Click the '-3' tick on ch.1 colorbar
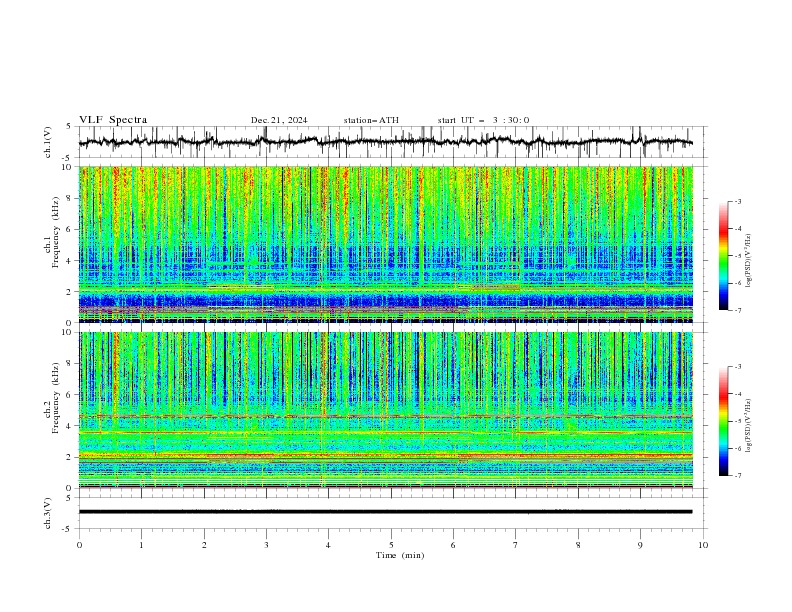This screenshot has width=792, height=612. (x=738, y=201)
